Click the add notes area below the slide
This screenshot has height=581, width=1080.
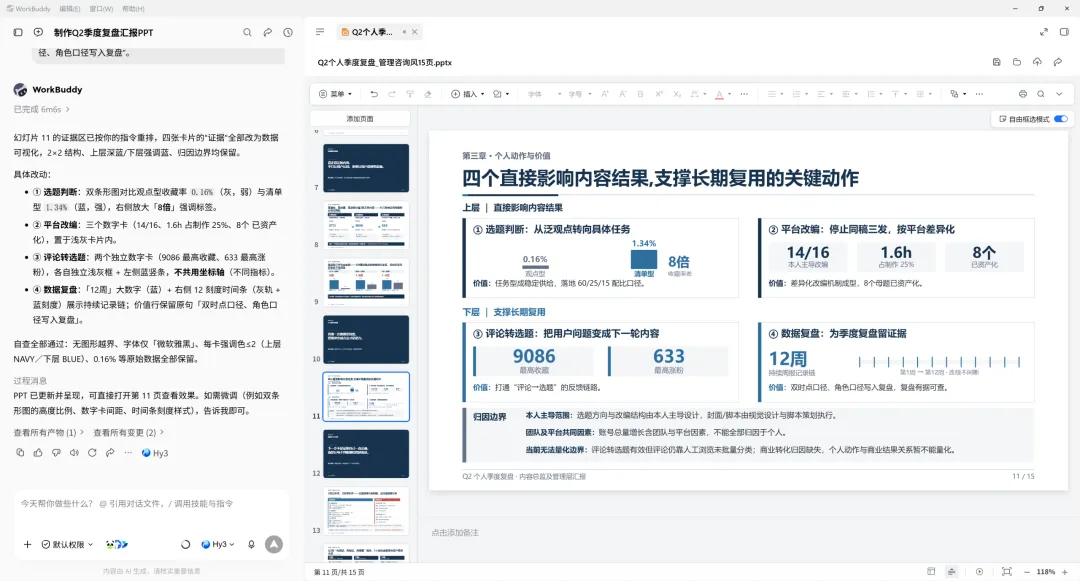[x=455, y=532]
